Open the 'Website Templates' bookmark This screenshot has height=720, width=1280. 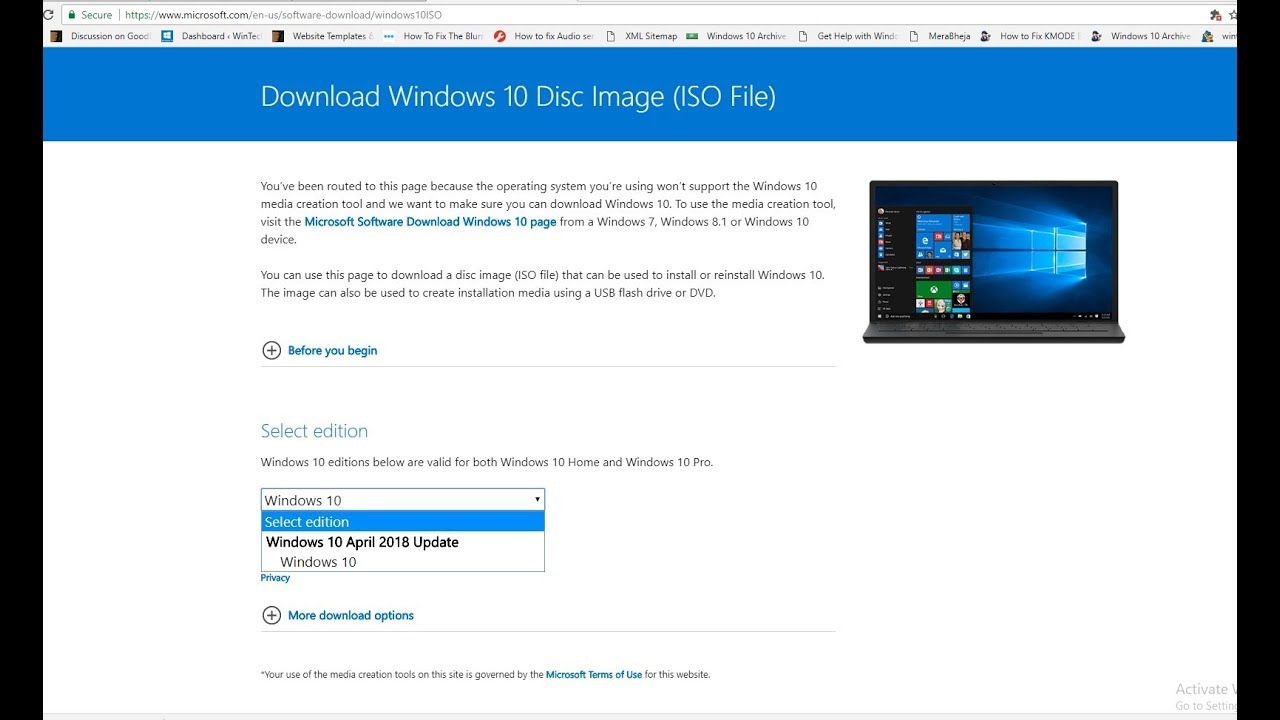click(x=323, y=36)
